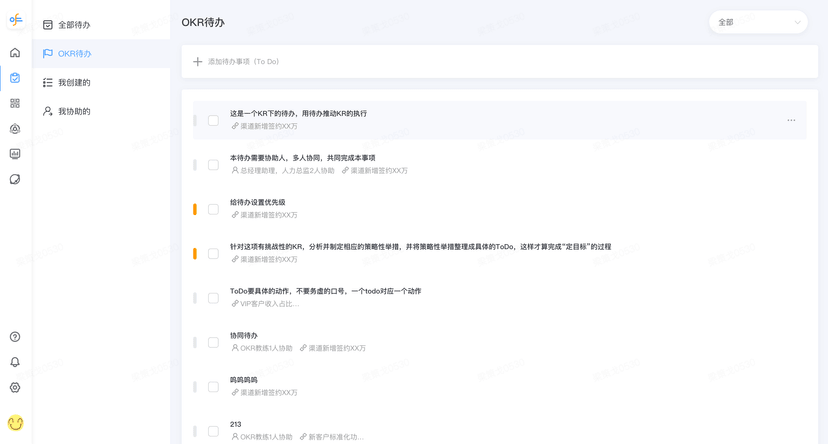Check the '本待办需要协助人' todo checkbox

[x=213, y=165]
